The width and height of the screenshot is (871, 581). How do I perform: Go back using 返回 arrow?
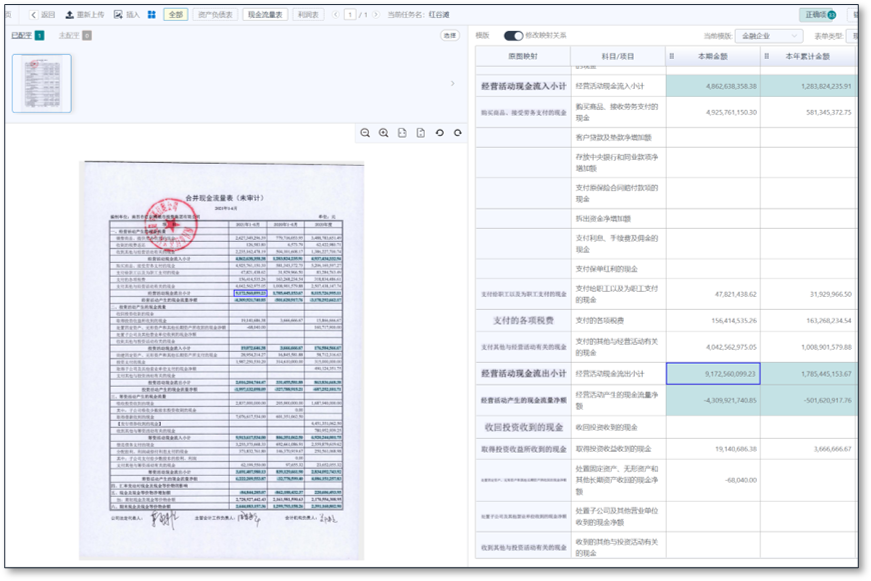click(x=33, y=15)
